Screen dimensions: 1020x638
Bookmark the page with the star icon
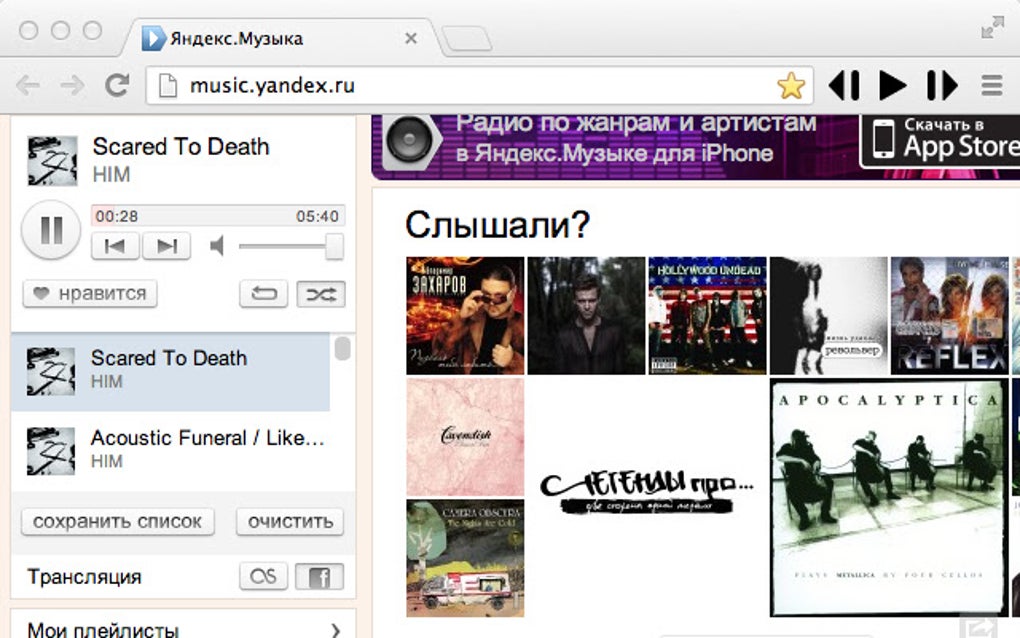pyautogui.click(x=790, y=85)
